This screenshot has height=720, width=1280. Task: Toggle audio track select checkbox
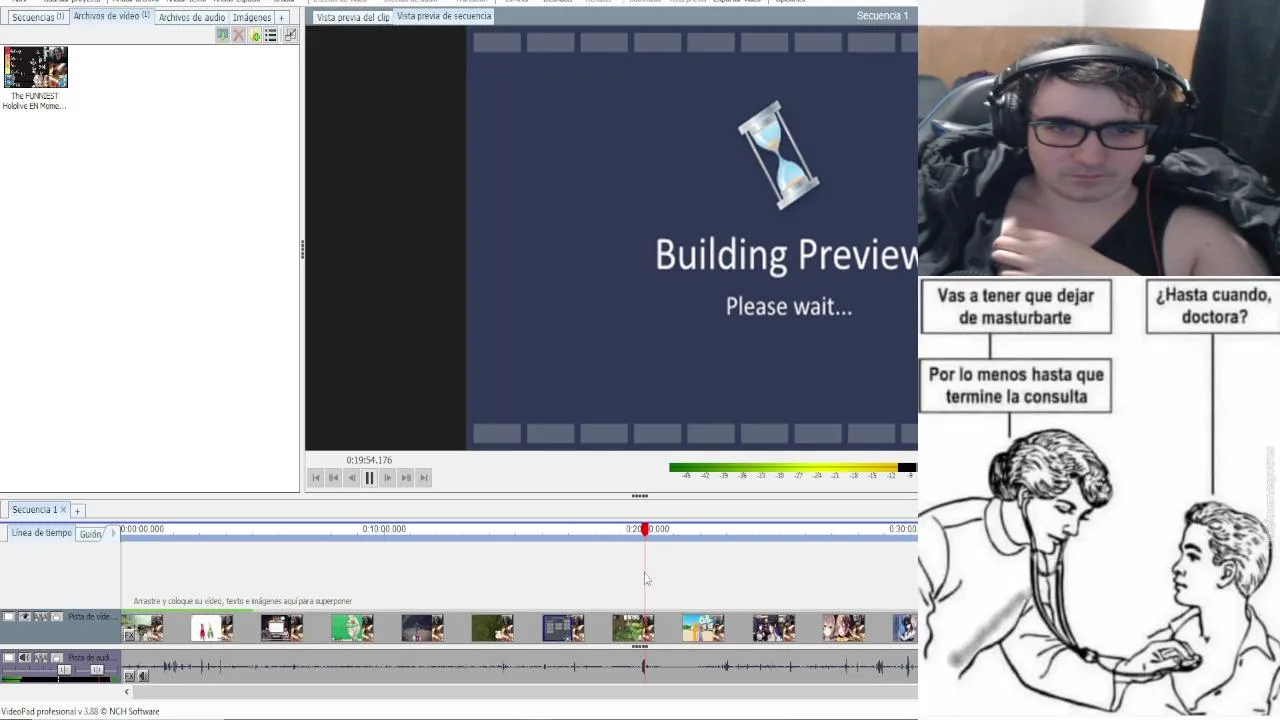click(x=9, y=658)
